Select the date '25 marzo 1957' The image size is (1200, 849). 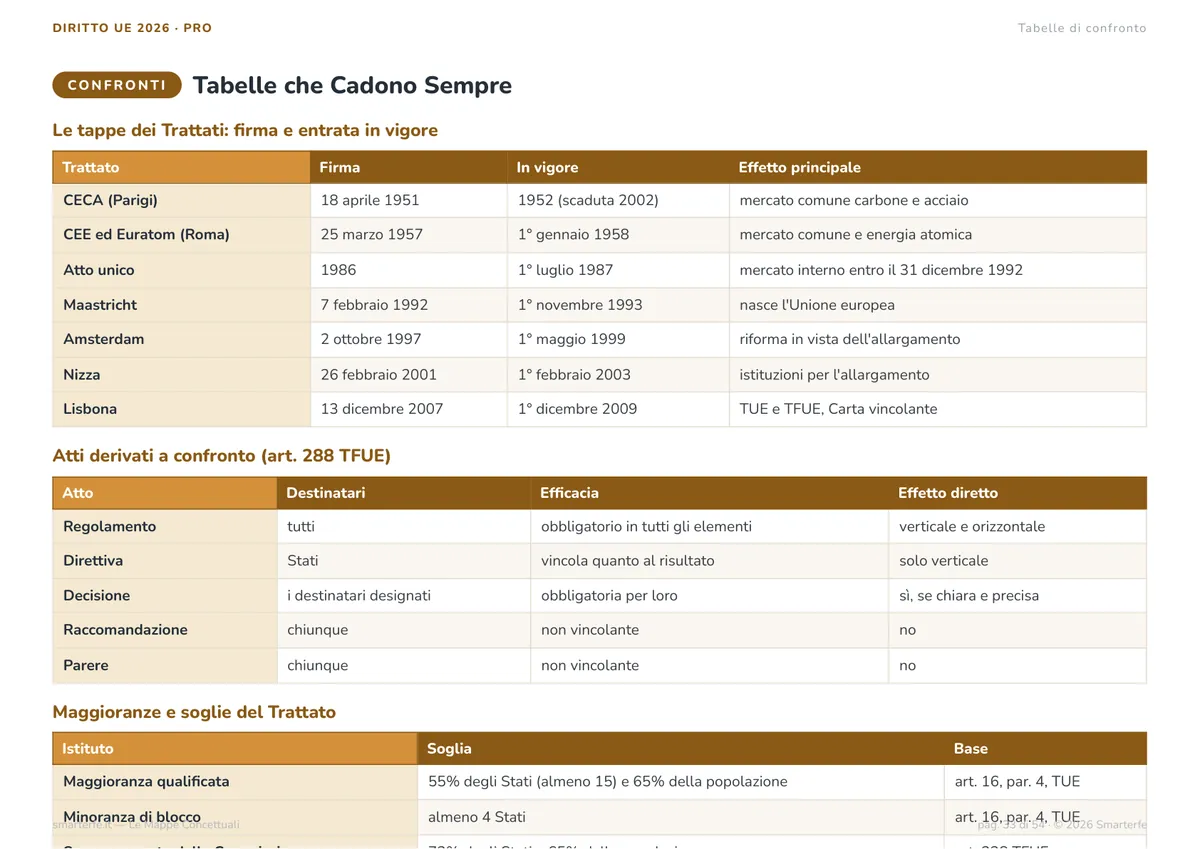372,235
